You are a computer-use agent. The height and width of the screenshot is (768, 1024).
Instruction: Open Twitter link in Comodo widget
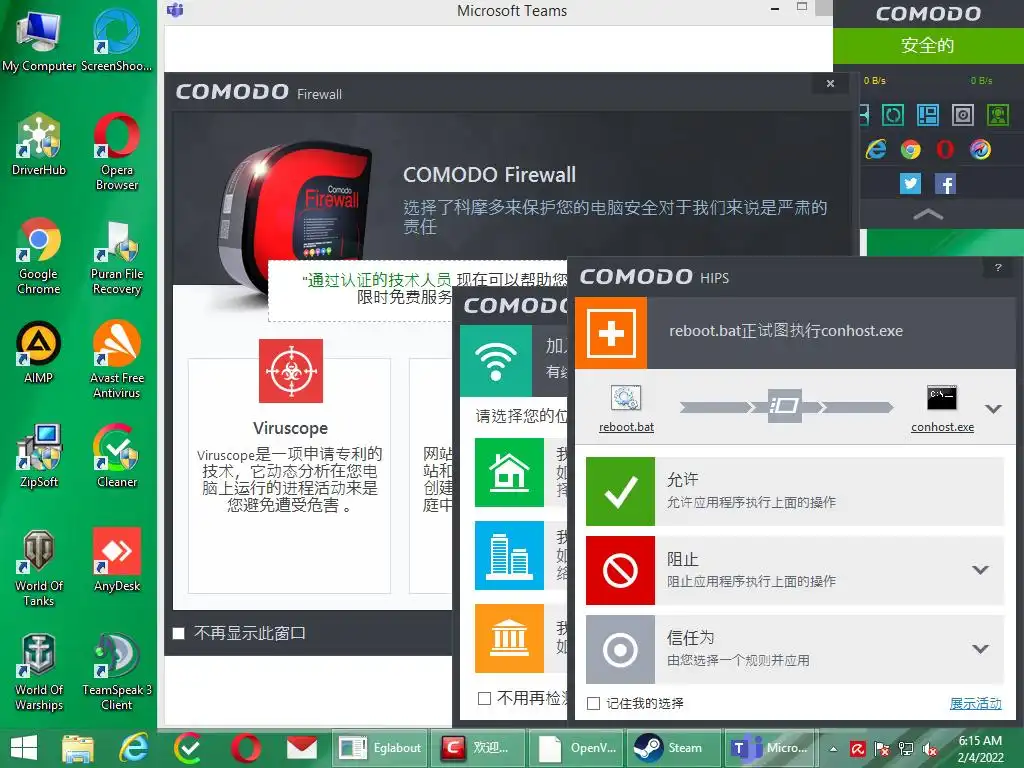[x=910, y=184]
